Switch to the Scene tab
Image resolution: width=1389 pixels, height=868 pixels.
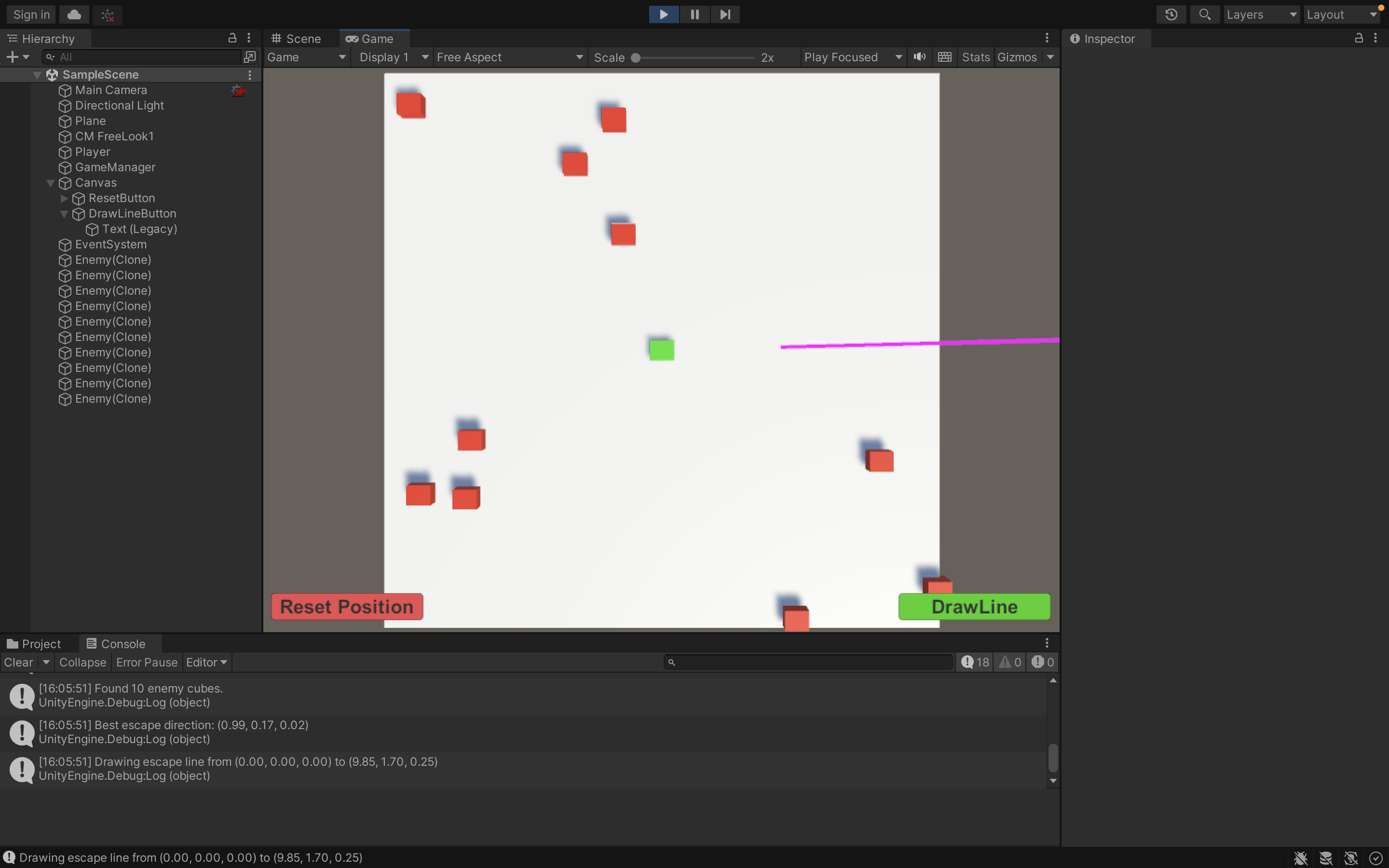pyautogui.click(x=296, y=39)
